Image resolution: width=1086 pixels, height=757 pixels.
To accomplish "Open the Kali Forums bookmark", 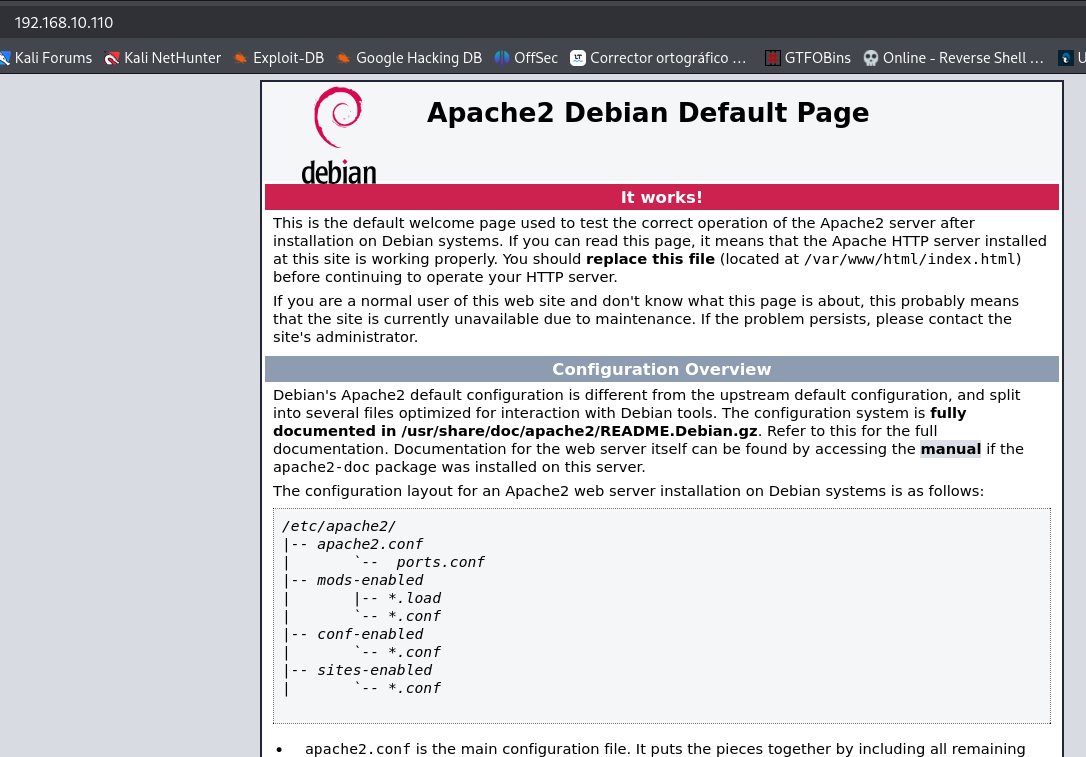I will click(x=46, y=58).
